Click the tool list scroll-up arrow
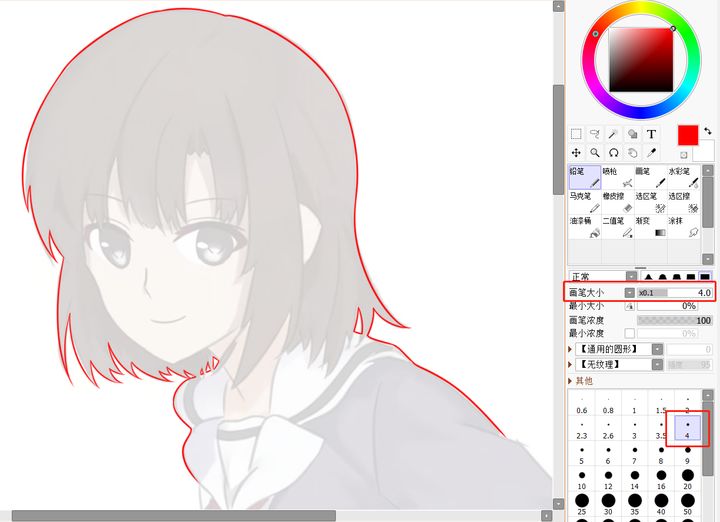Viewport: 720px width, 522px height. tap(708, 170)
